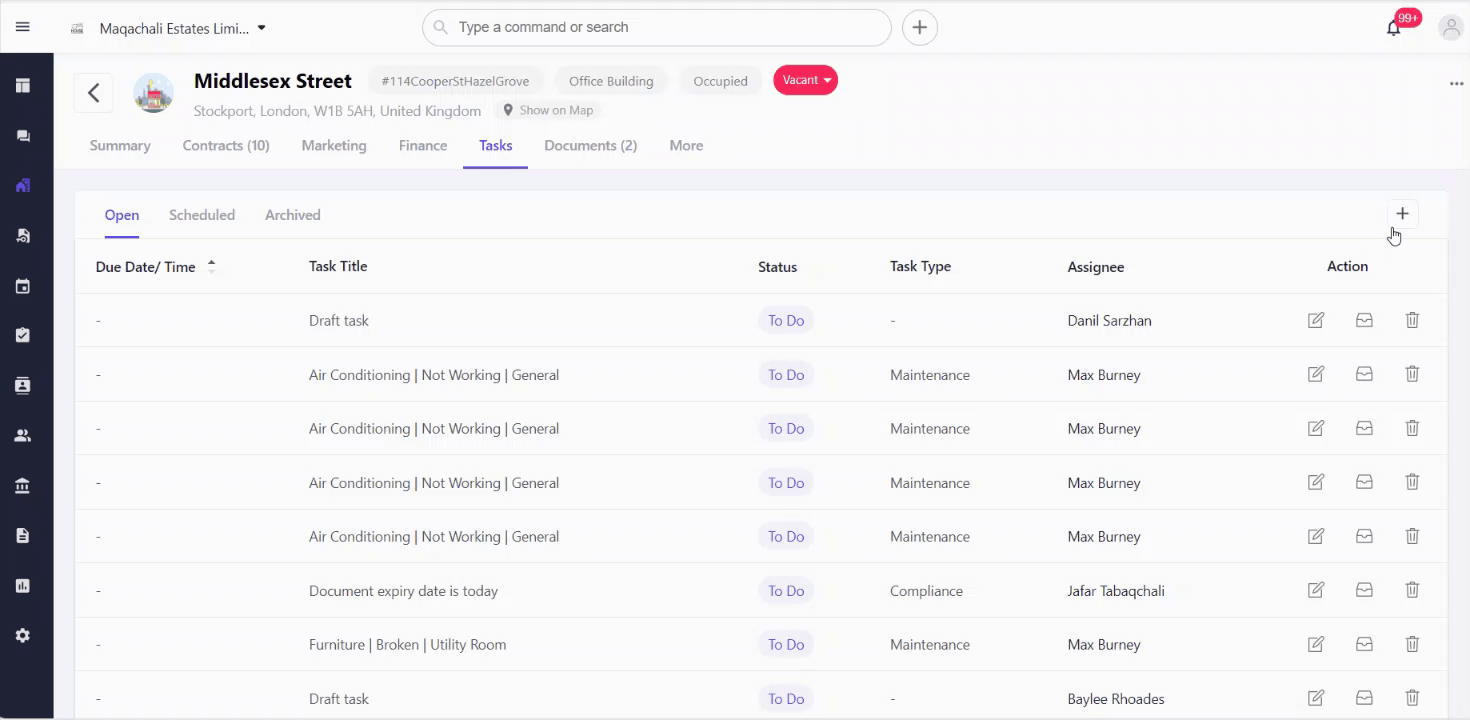This screenshot has height=720, width=1470.
Task: Click the #114CooperStHazelGrove tag
Action: 455,81
